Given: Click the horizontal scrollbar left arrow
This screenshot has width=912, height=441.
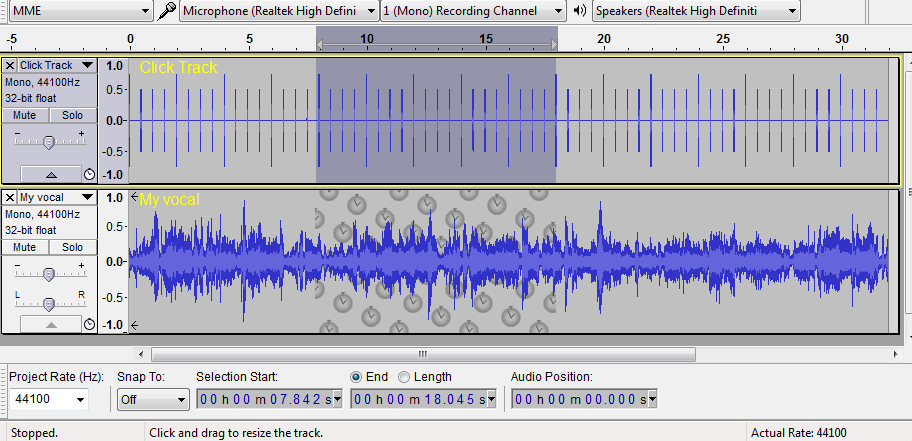Looking at the screenshot, I should (x=141, y=354).
